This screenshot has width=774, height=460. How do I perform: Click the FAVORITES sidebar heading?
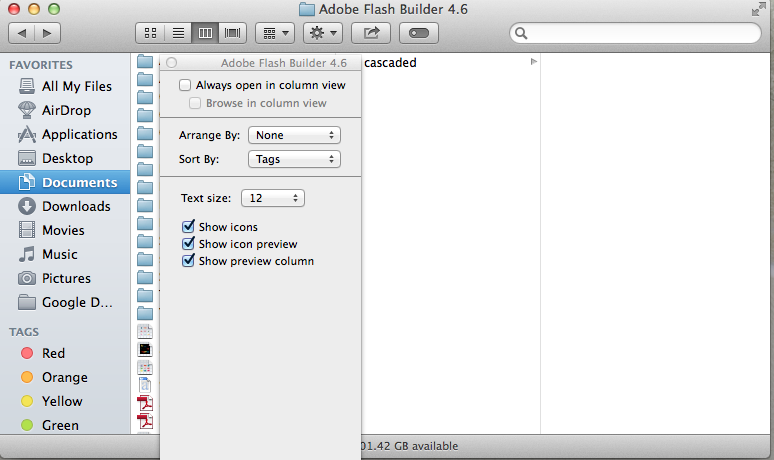[x=41, y=65]
